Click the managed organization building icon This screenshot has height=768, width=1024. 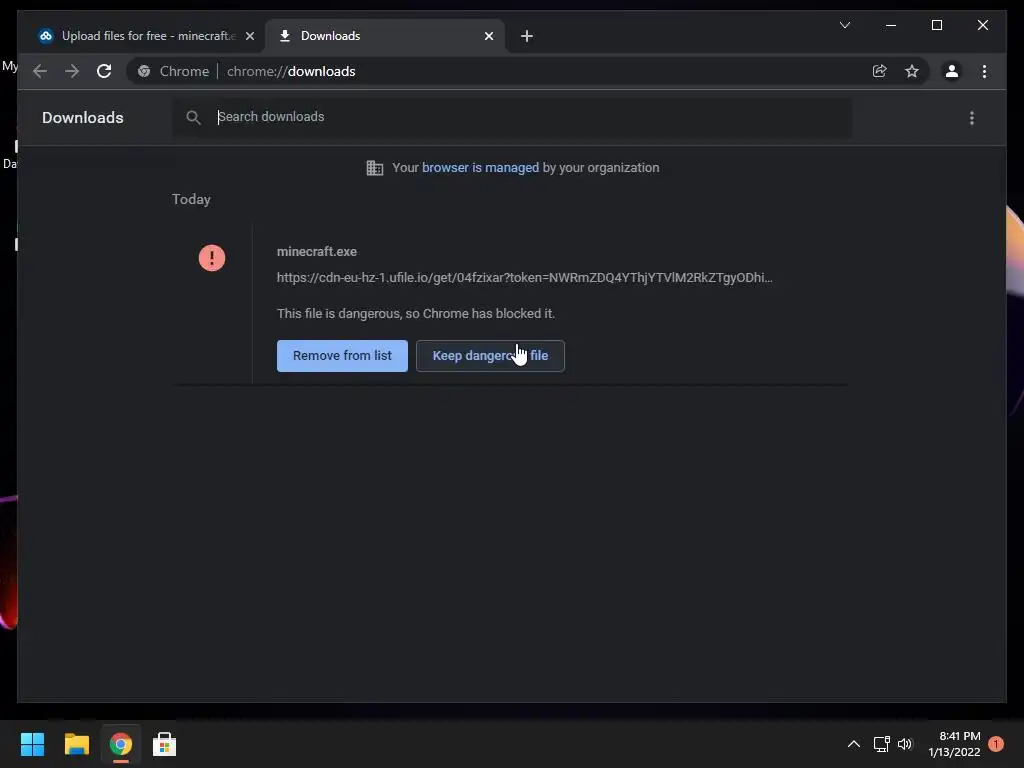point(375,168)
